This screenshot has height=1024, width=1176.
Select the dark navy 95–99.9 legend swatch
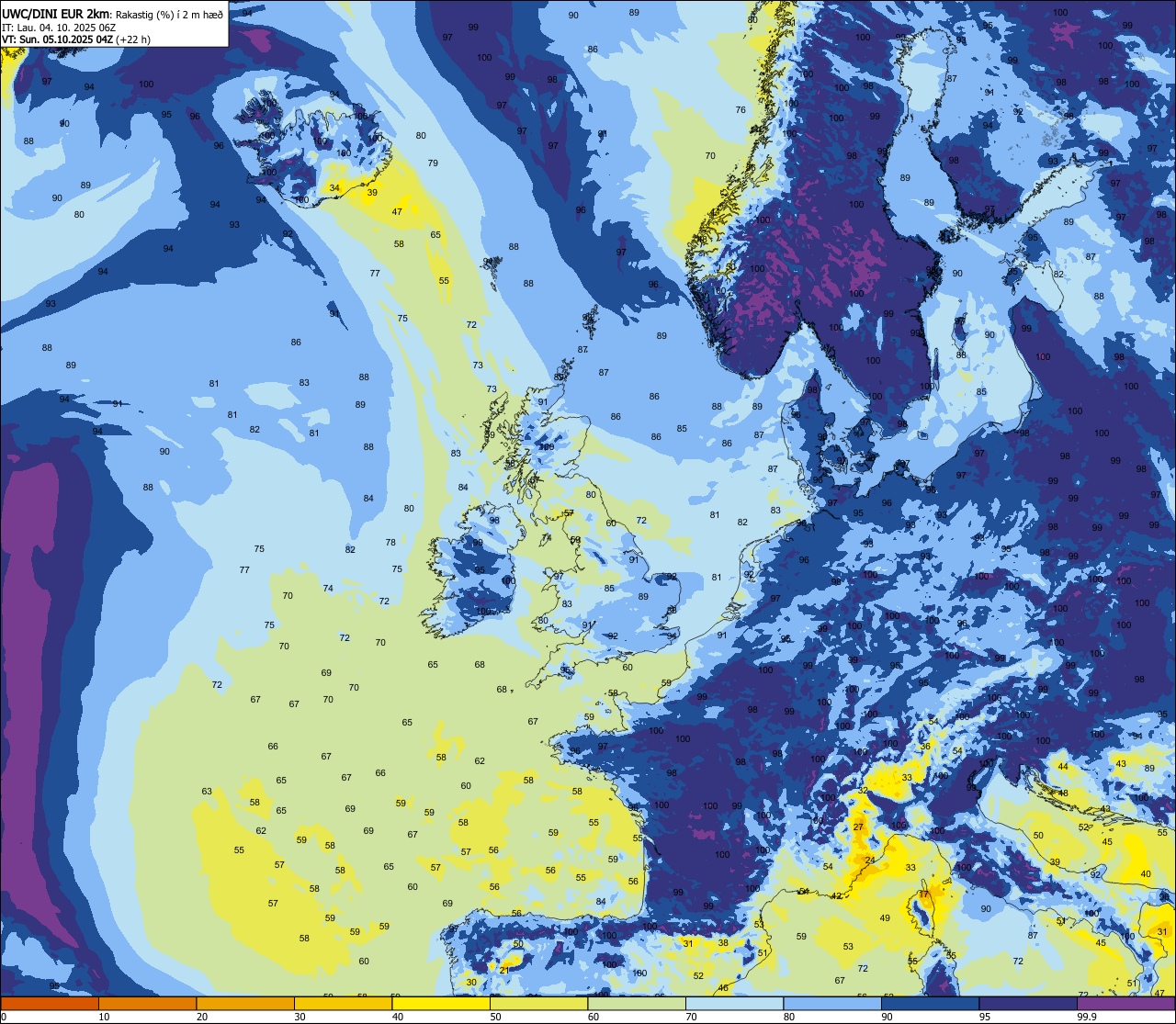tap(1028, 1003)
